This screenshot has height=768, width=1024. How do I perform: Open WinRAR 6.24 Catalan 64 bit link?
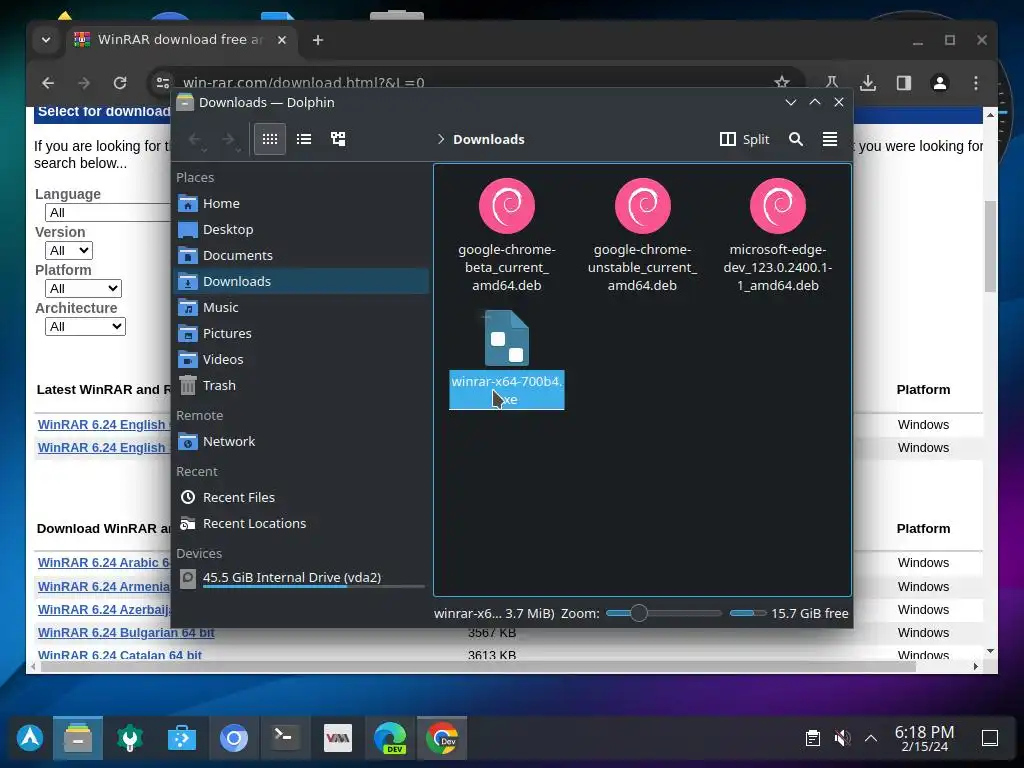[x=120, y=654]
